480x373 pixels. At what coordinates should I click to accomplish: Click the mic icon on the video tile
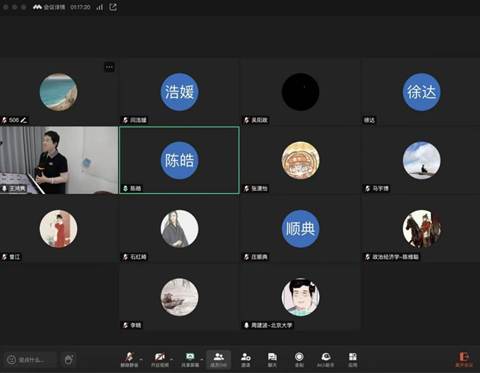point(5,189)
